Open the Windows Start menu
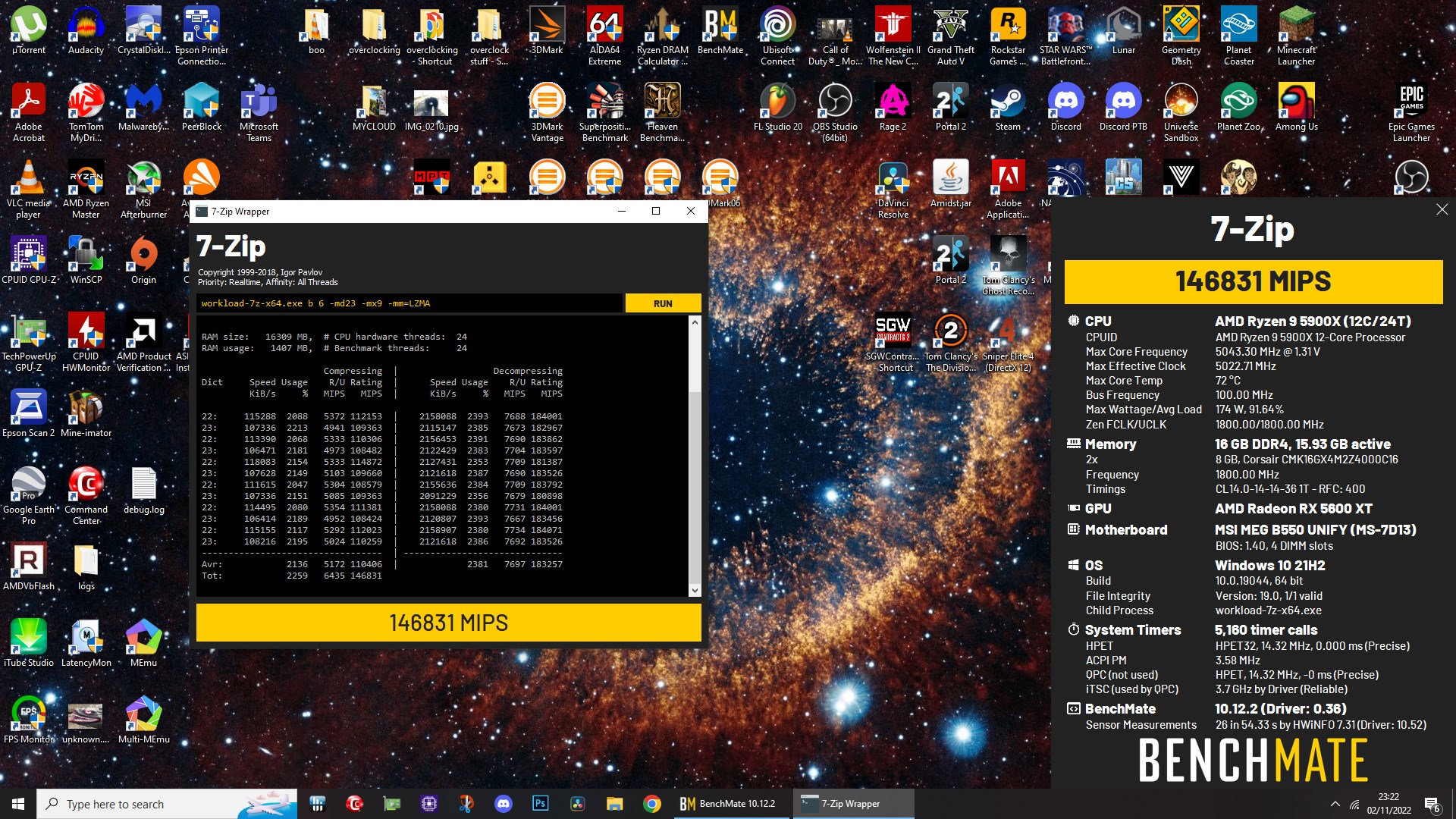Image resolution: width=1456 pixels, height=819 pixels. 18,804
